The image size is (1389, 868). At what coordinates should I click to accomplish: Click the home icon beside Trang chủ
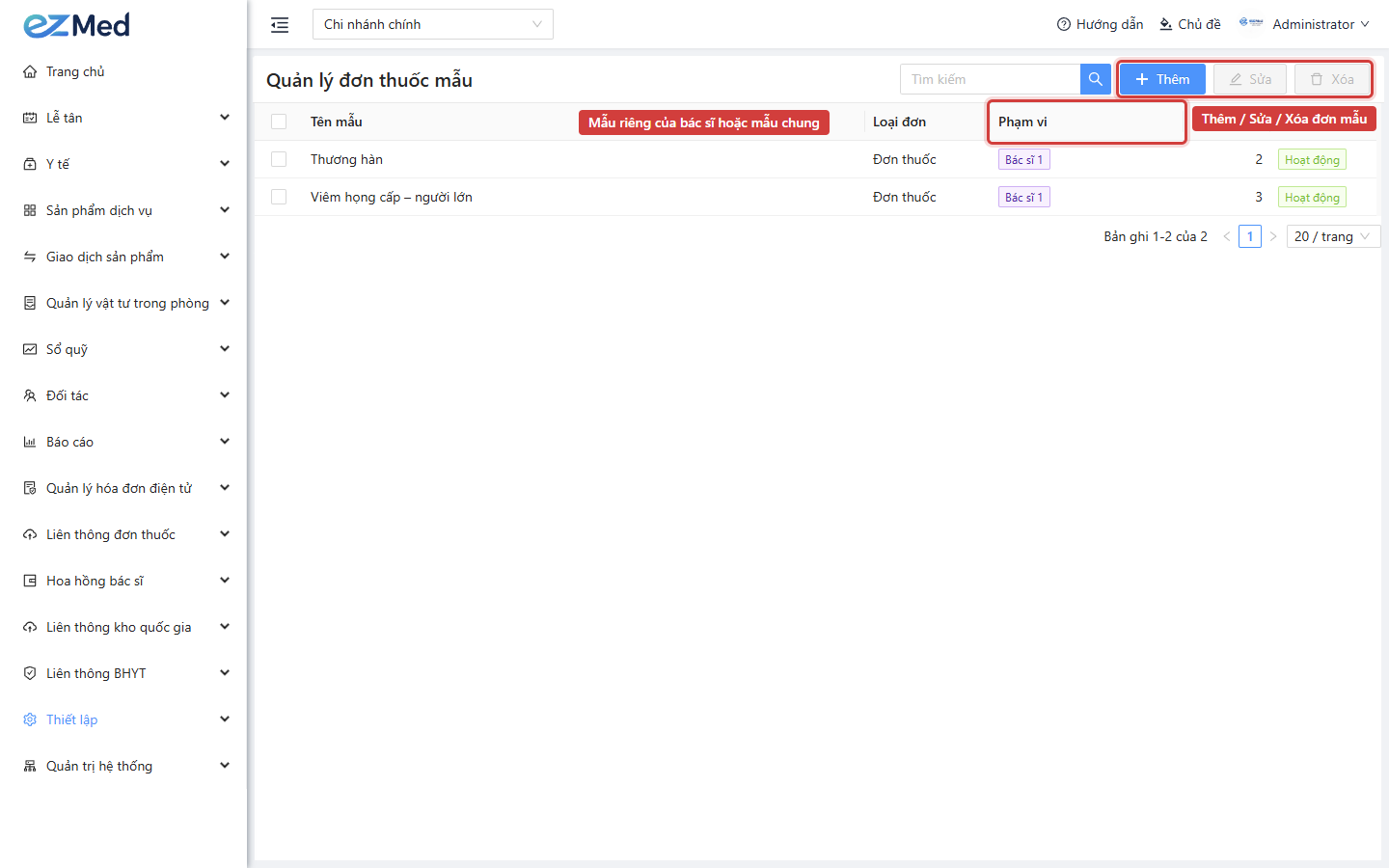click(x=30, y=71)
